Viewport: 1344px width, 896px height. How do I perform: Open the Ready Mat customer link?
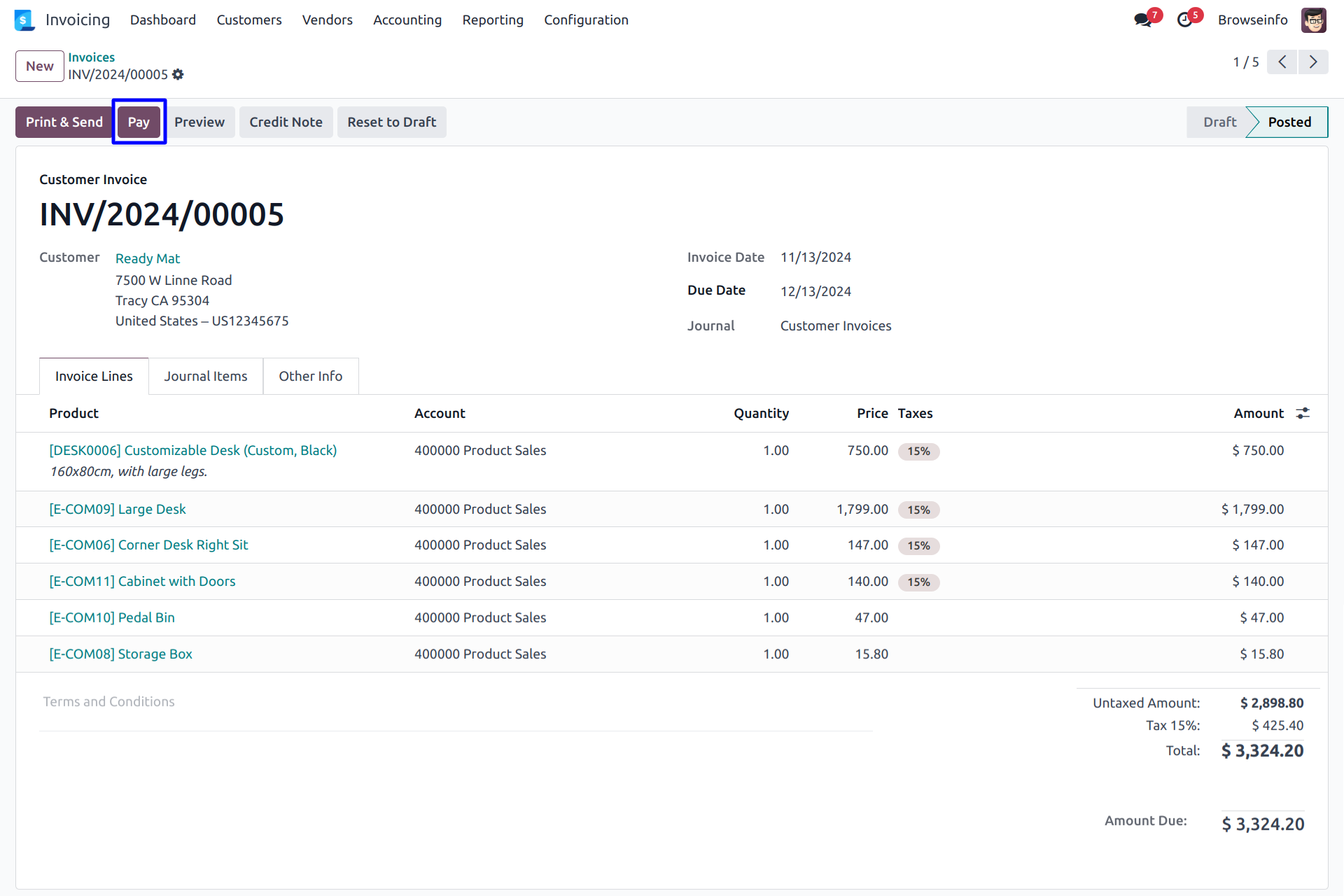[x=147, y=259]
